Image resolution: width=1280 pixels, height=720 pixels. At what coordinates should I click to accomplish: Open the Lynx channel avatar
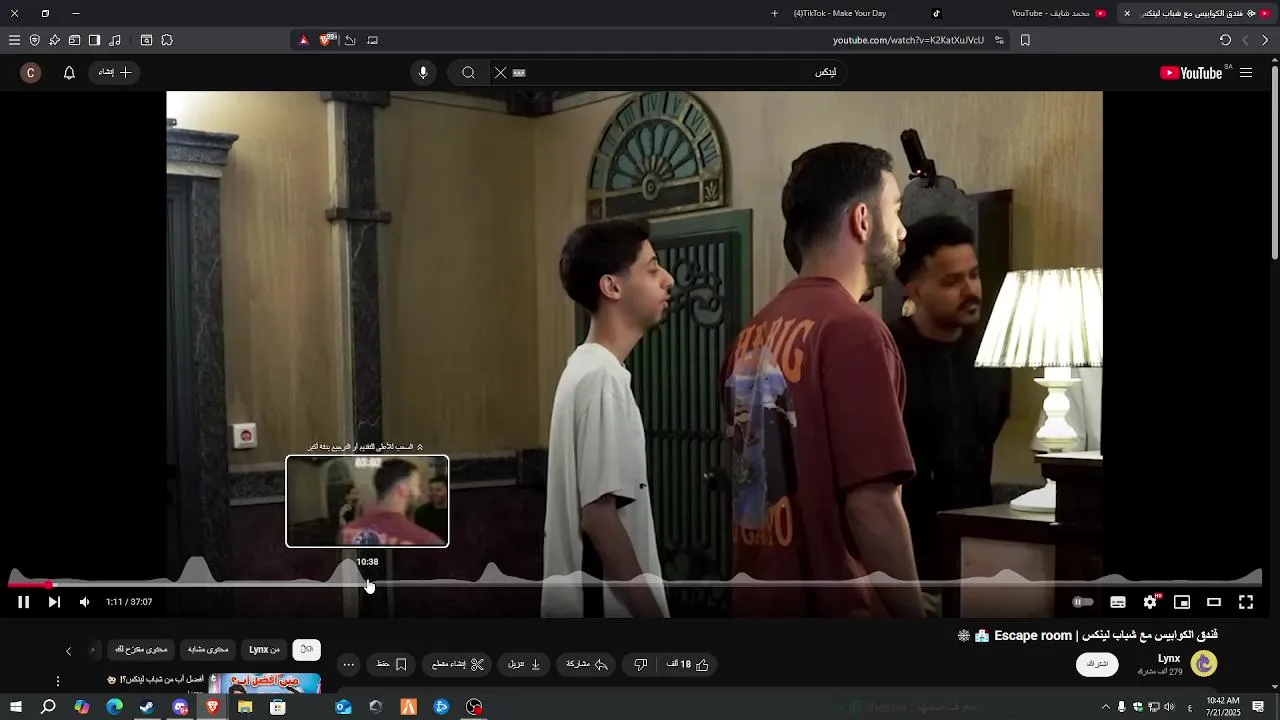point(1204,663)
